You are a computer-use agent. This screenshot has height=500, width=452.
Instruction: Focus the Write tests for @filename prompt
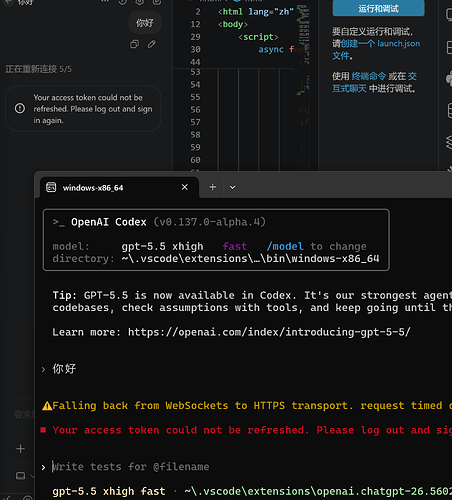tap(131, 467)
